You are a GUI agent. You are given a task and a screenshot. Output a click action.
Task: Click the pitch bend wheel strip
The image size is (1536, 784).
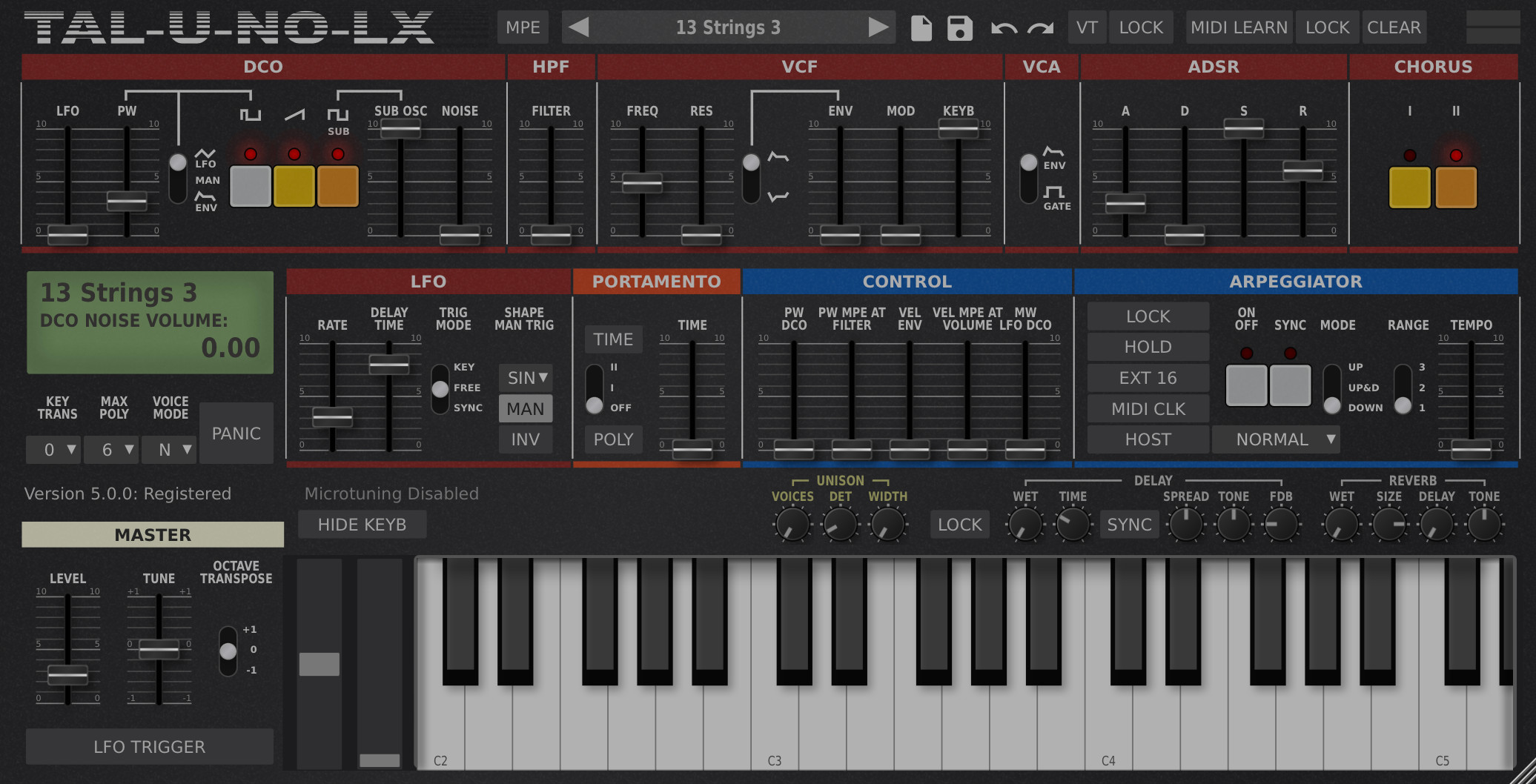coord(320,664)
